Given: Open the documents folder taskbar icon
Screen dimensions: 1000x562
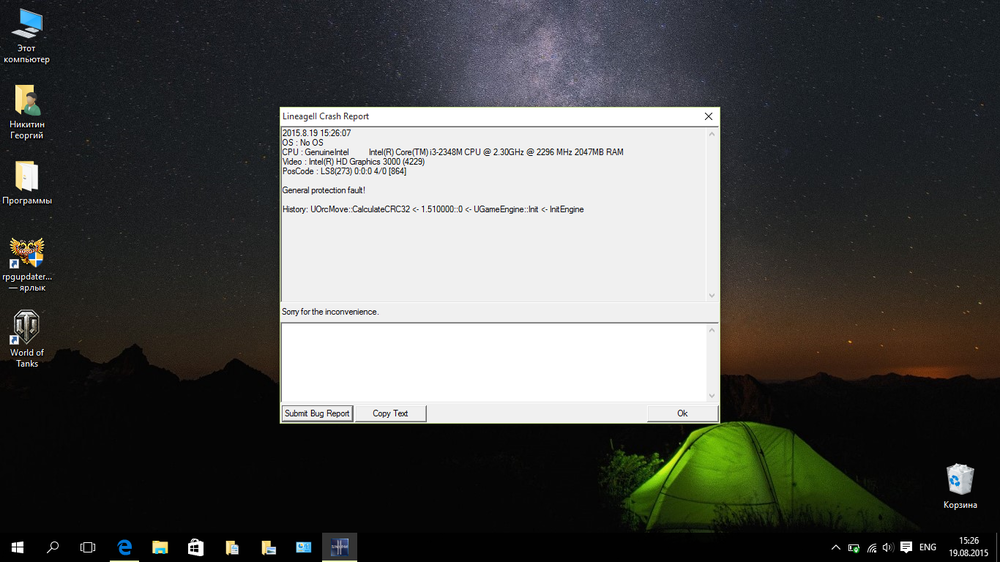Looking at the screenshot, I should point(232,547).
